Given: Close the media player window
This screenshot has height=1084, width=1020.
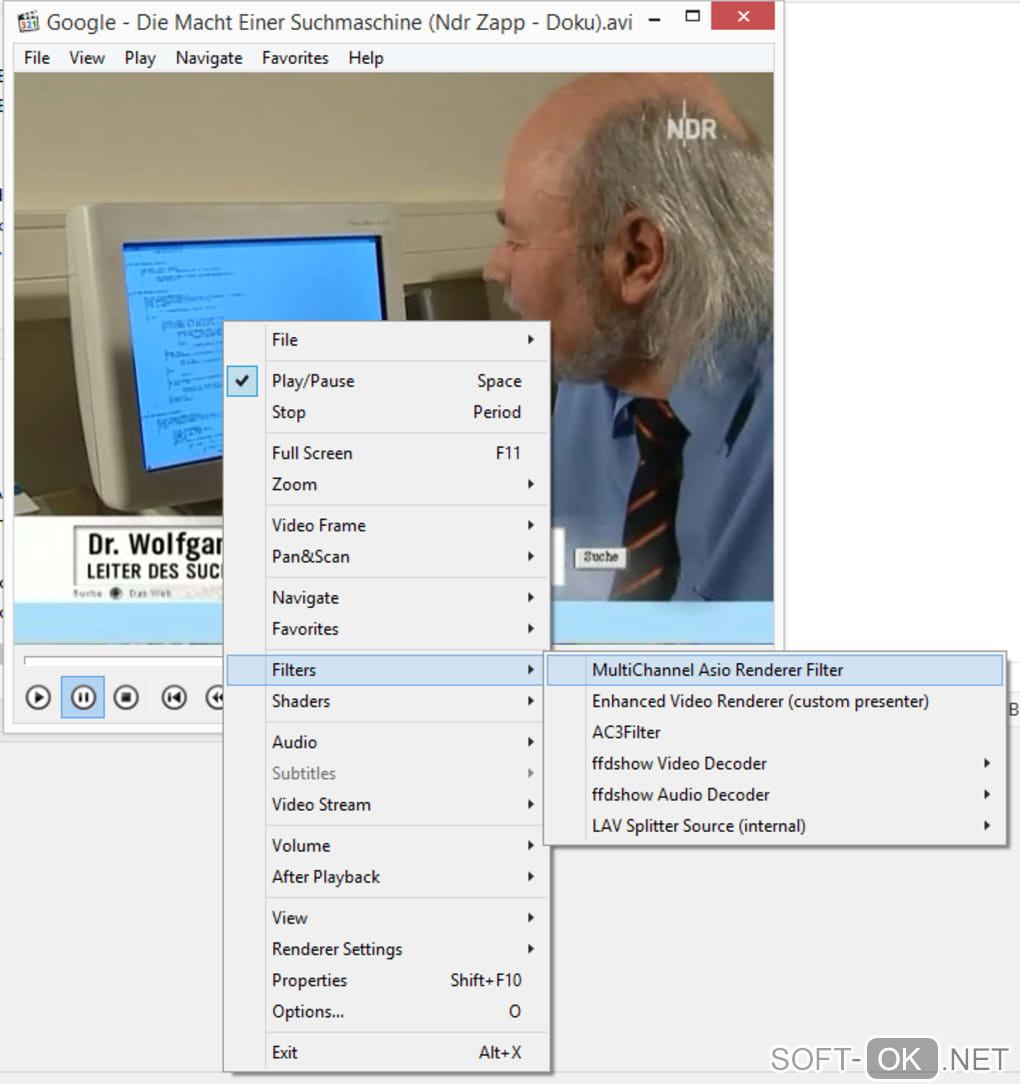Looking at the screenshot, I should pyautogui.click(x=743, y=17).
